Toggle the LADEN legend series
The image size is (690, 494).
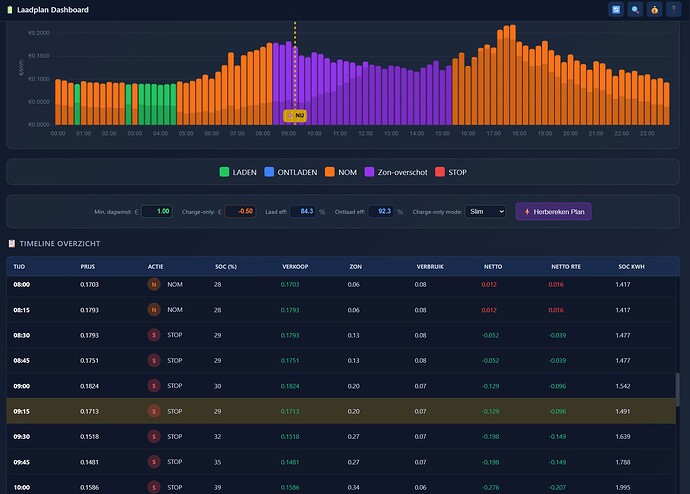(238, 172)
